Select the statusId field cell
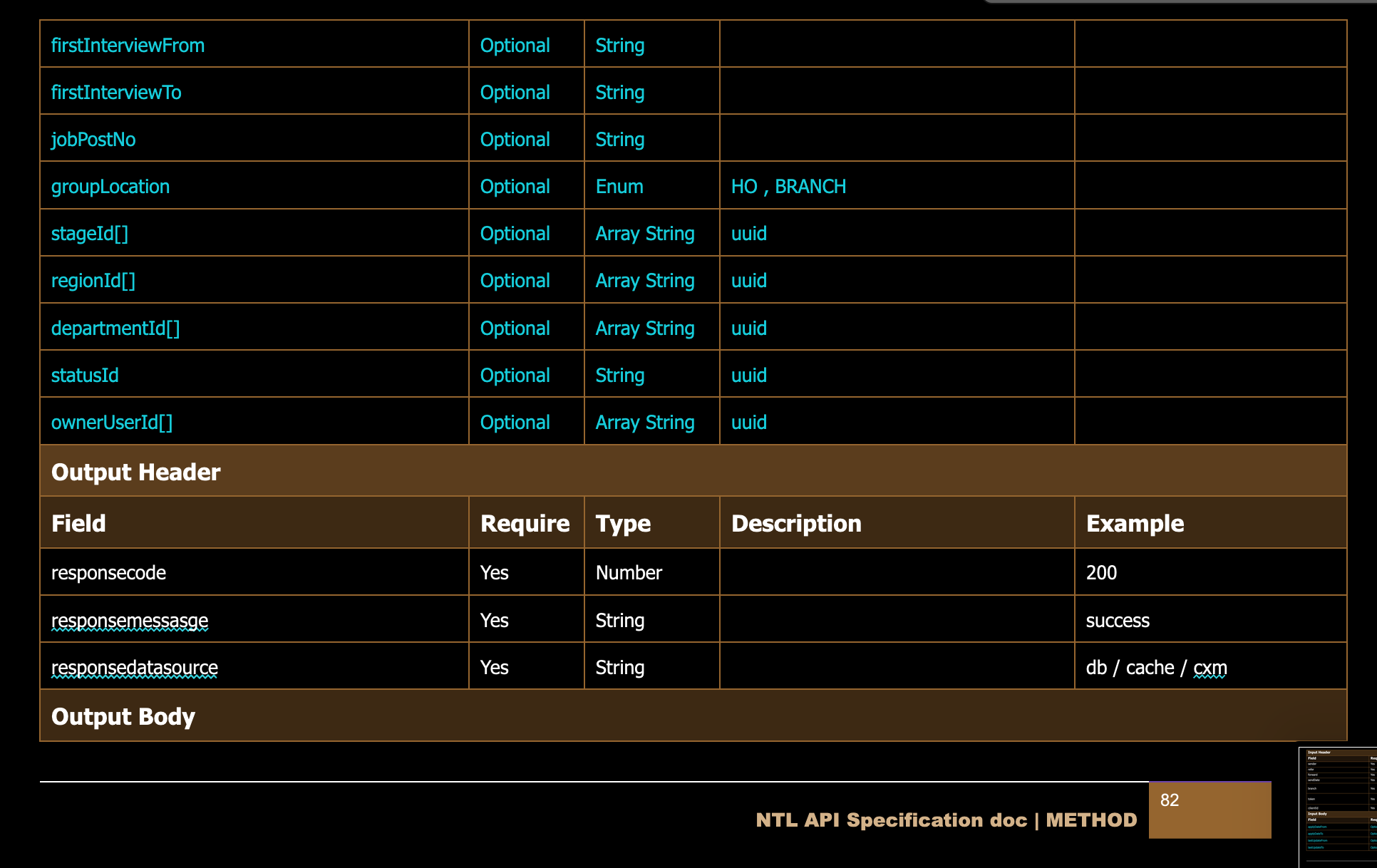The width and height of the screenshot is (1377, 868). pos(85,376)
